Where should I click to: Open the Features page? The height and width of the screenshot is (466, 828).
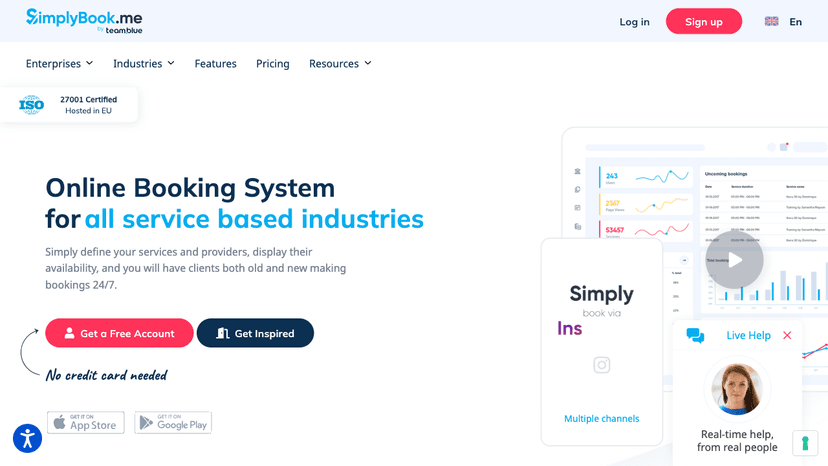click(215, 63)
